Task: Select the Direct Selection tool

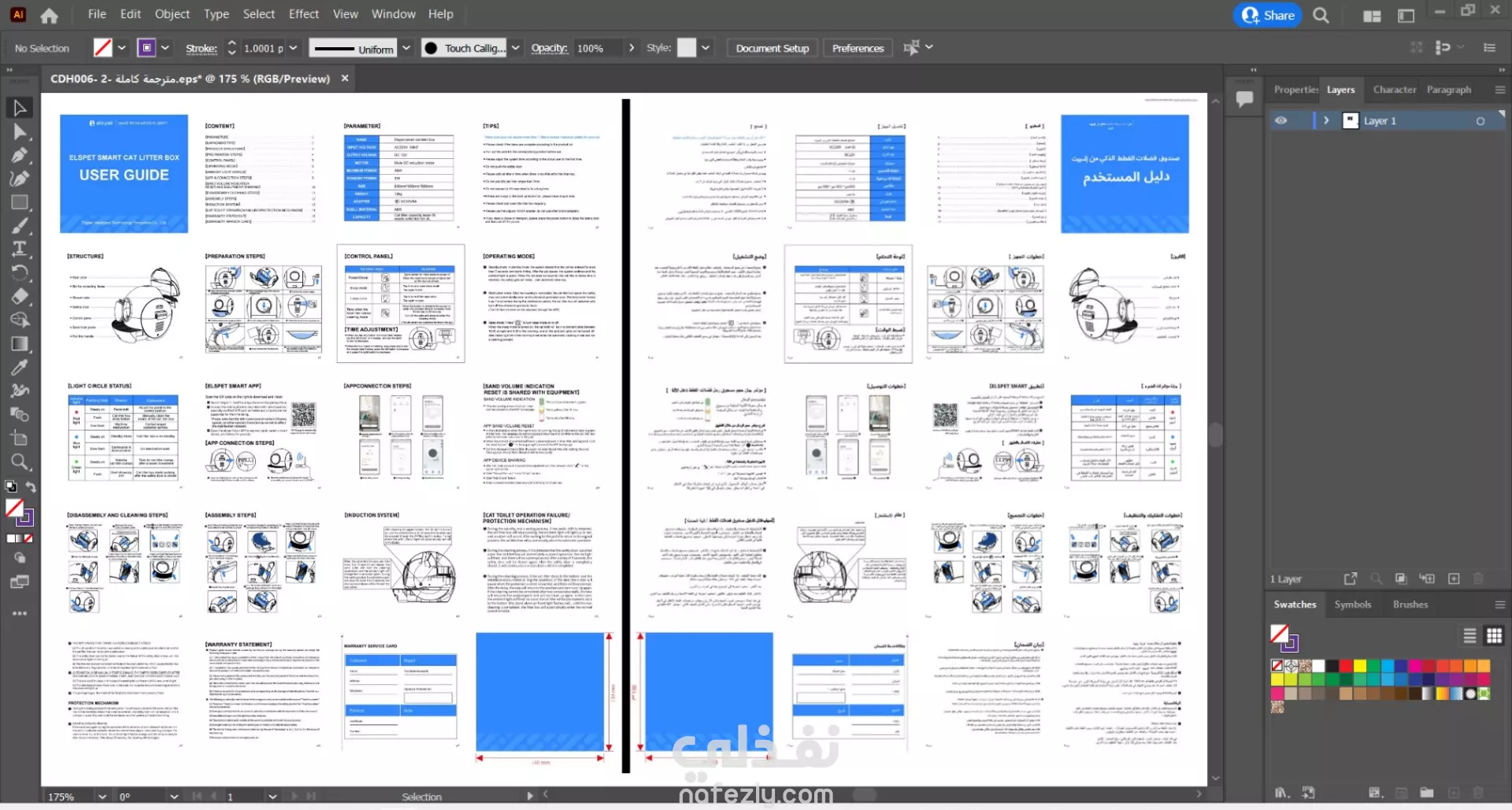Action: 20,131
